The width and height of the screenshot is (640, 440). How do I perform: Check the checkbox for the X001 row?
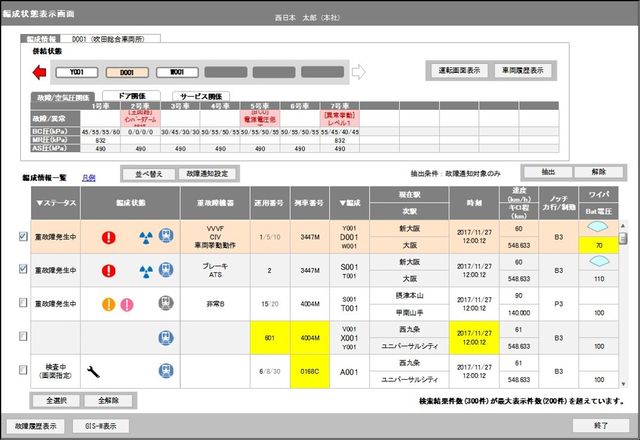pos(23,336)
